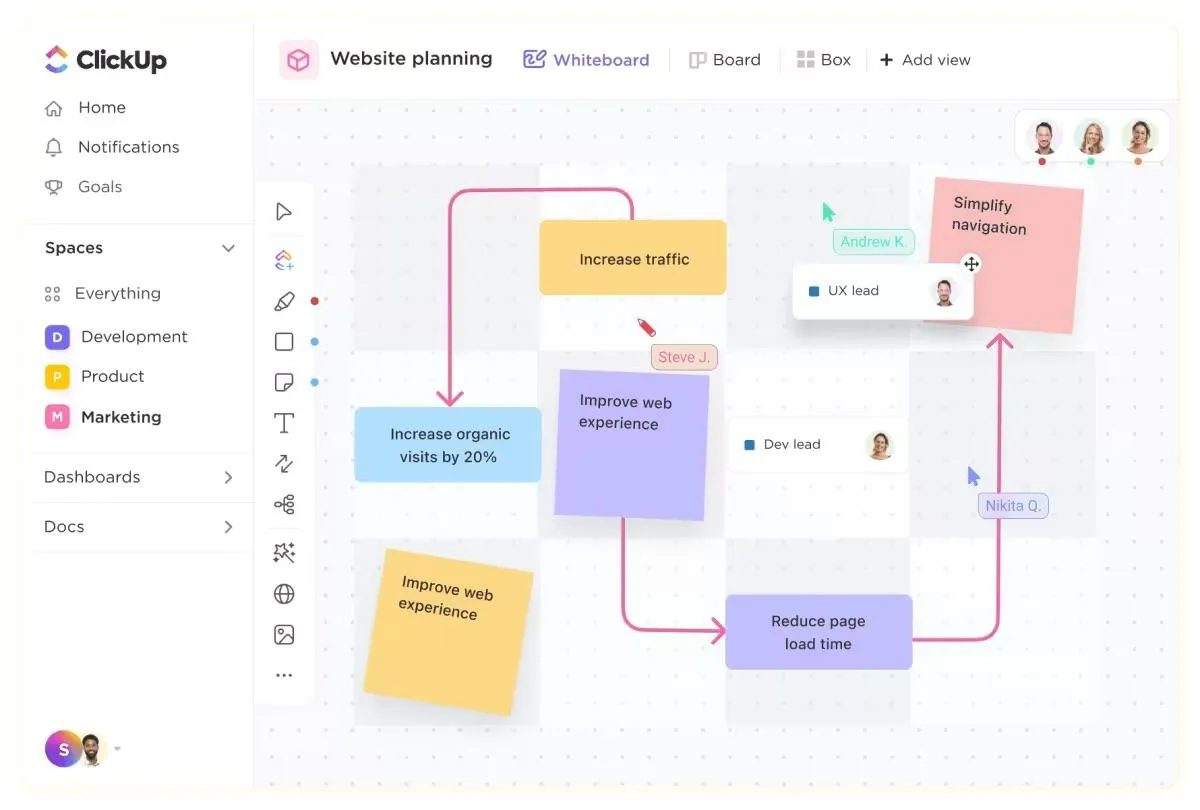Screen dimensions: 1200x810
Task: Click the UX lead assignee avatar
Action: tap(943, 292)
